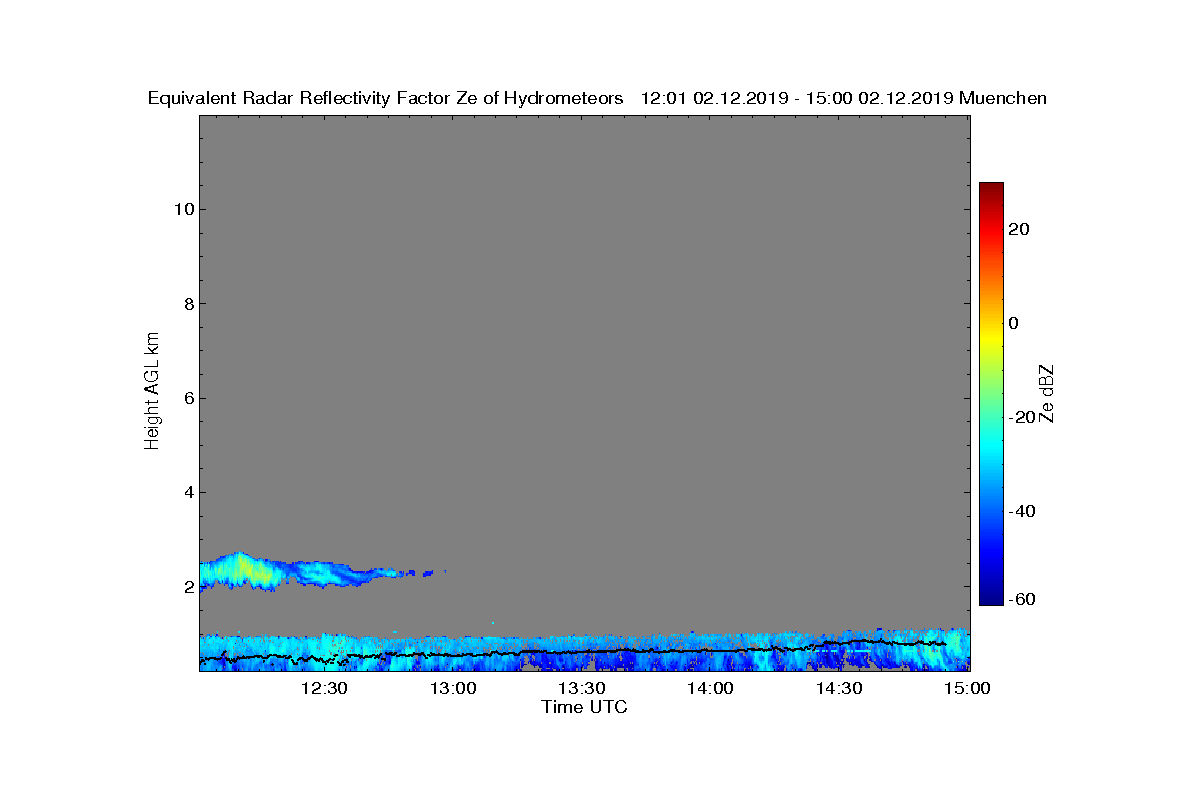Viewport: 1200px width, 800px height.
Task: Click the black cloud-base line in the low layer
Action: [575, 652]
